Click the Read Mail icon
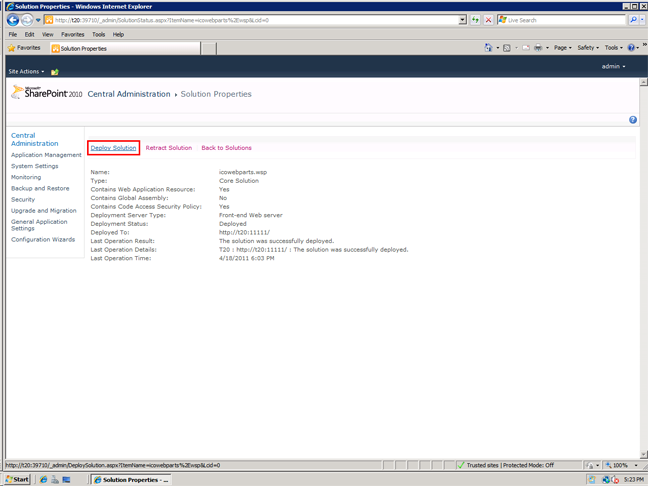 [x=526, y=48]
